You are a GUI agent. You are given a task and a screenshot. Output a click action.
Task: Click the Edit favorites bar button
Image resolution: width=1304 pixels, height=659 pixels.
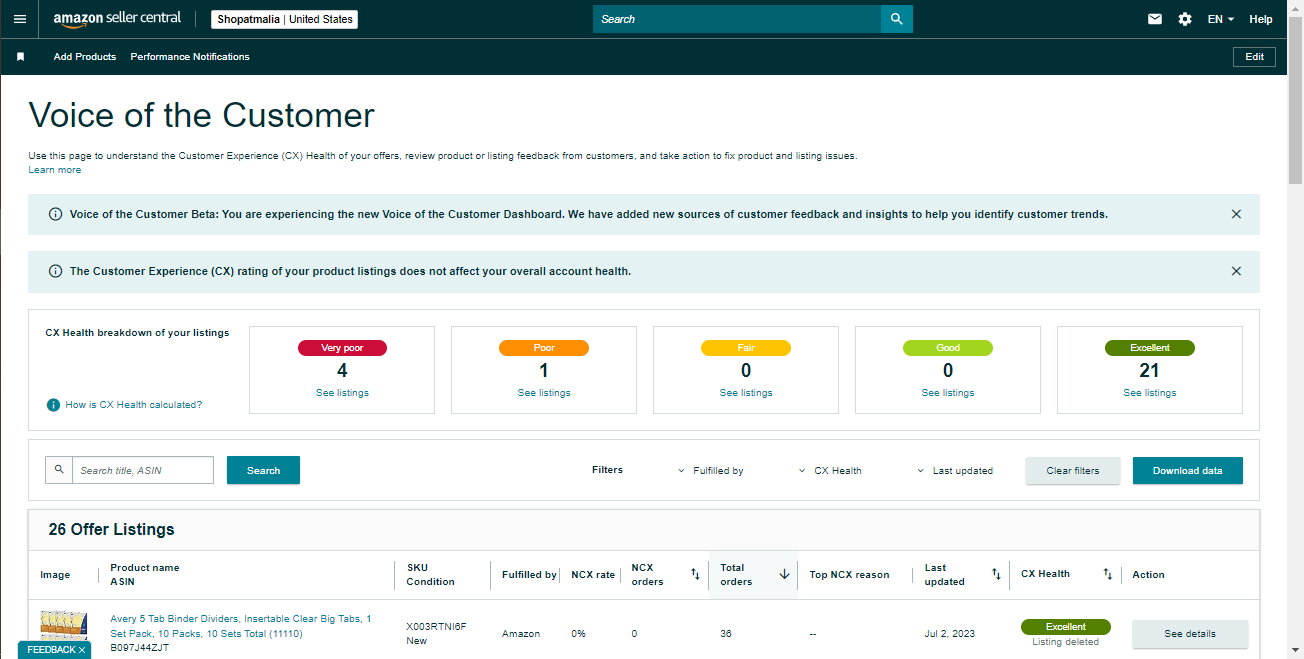pos(1254,57)
